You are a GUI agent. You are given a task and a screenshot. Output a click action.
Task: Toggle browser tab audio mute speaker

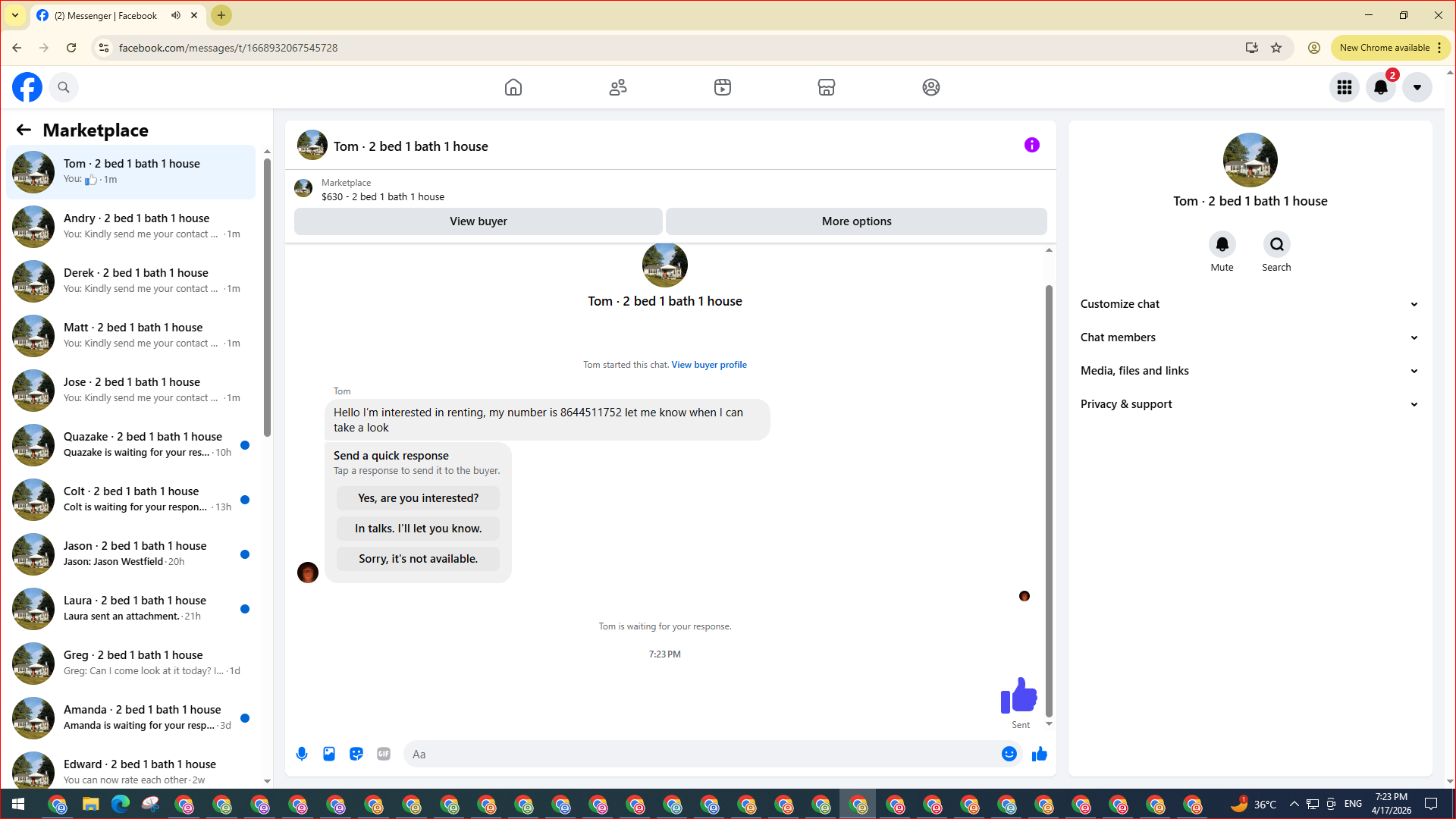point(176,15)
